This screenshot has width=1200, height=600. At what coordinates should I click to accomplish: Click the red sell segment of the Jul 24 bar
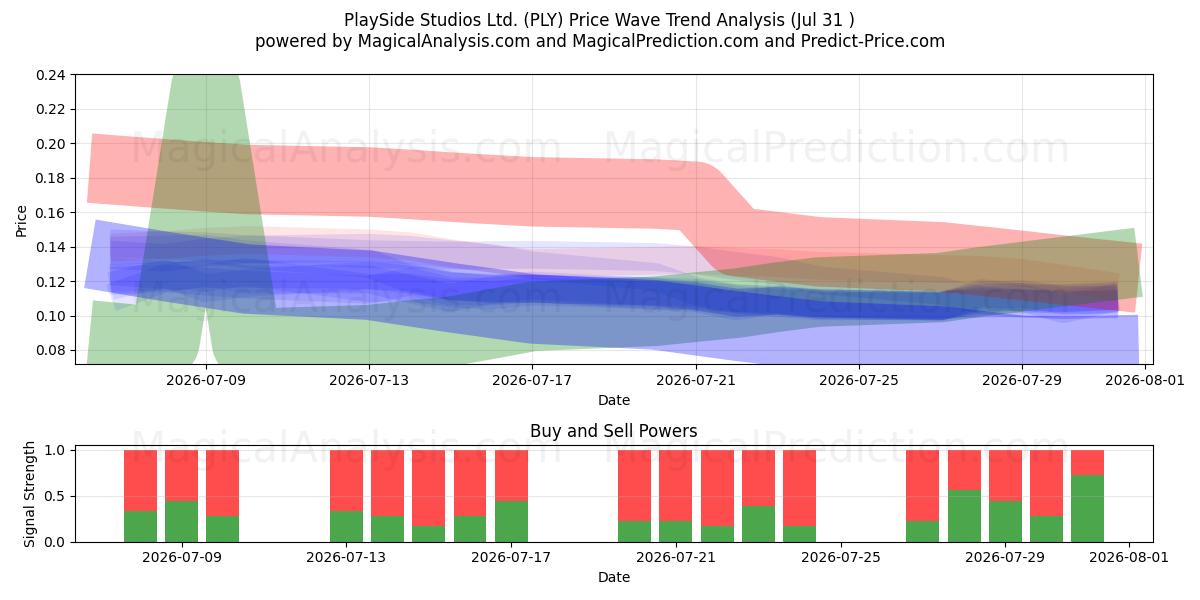[x=799, y=488]
